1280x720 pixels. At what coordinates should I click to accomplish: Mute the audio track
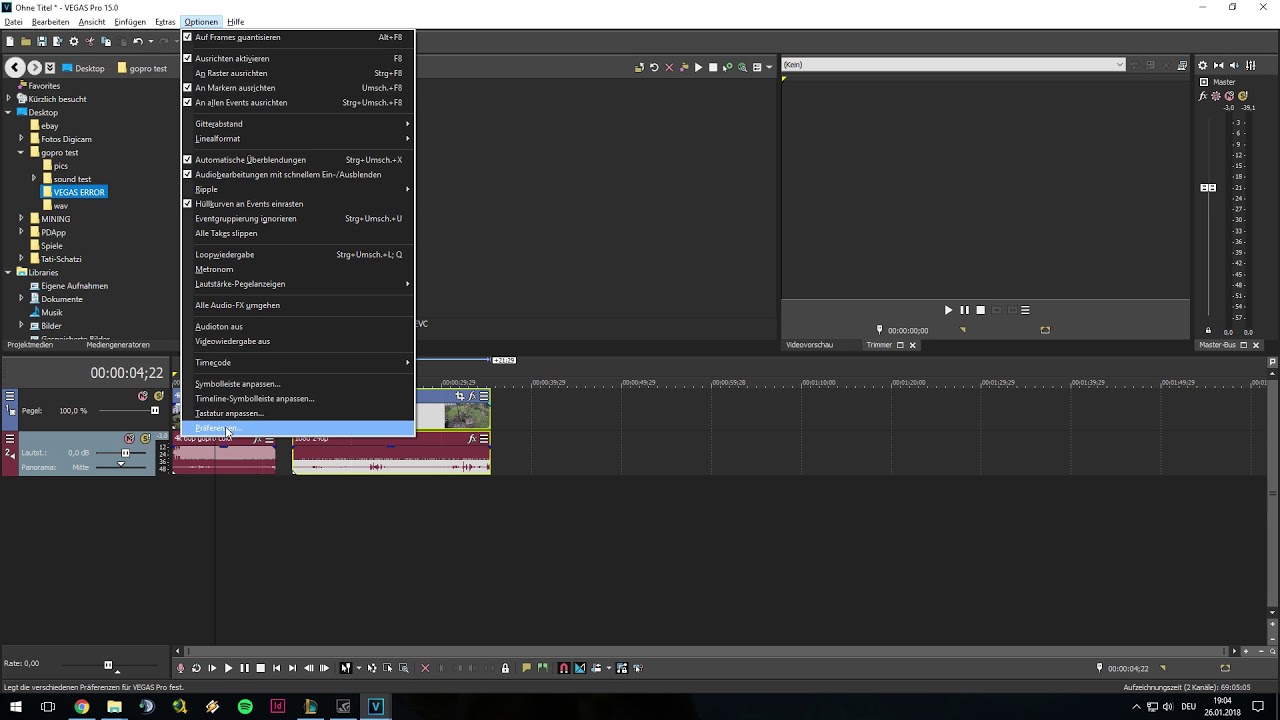129,439
